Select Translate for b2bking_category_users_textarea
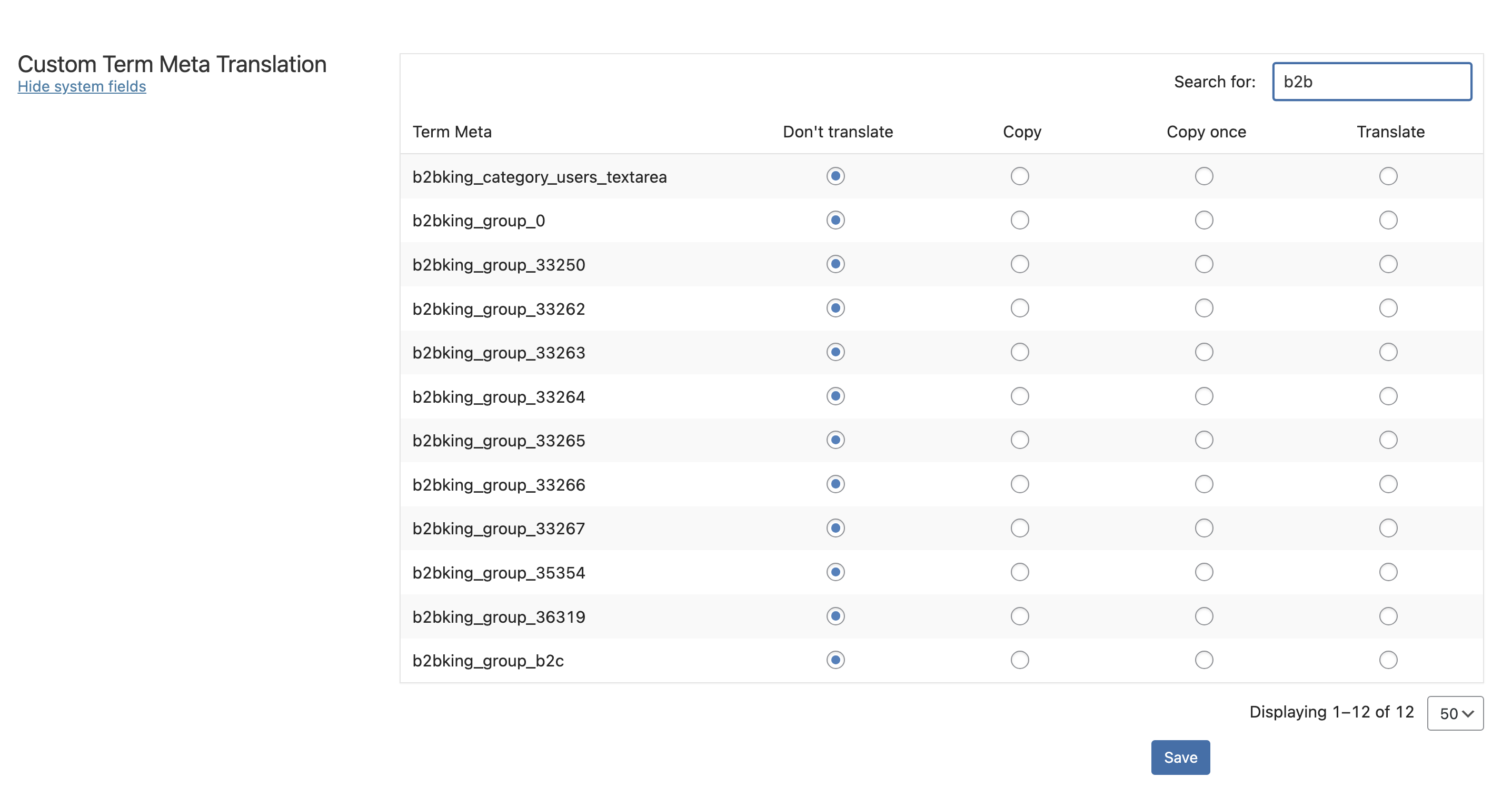The height and width of the screenshot is (797, 1512). [x=1388, y=176]
